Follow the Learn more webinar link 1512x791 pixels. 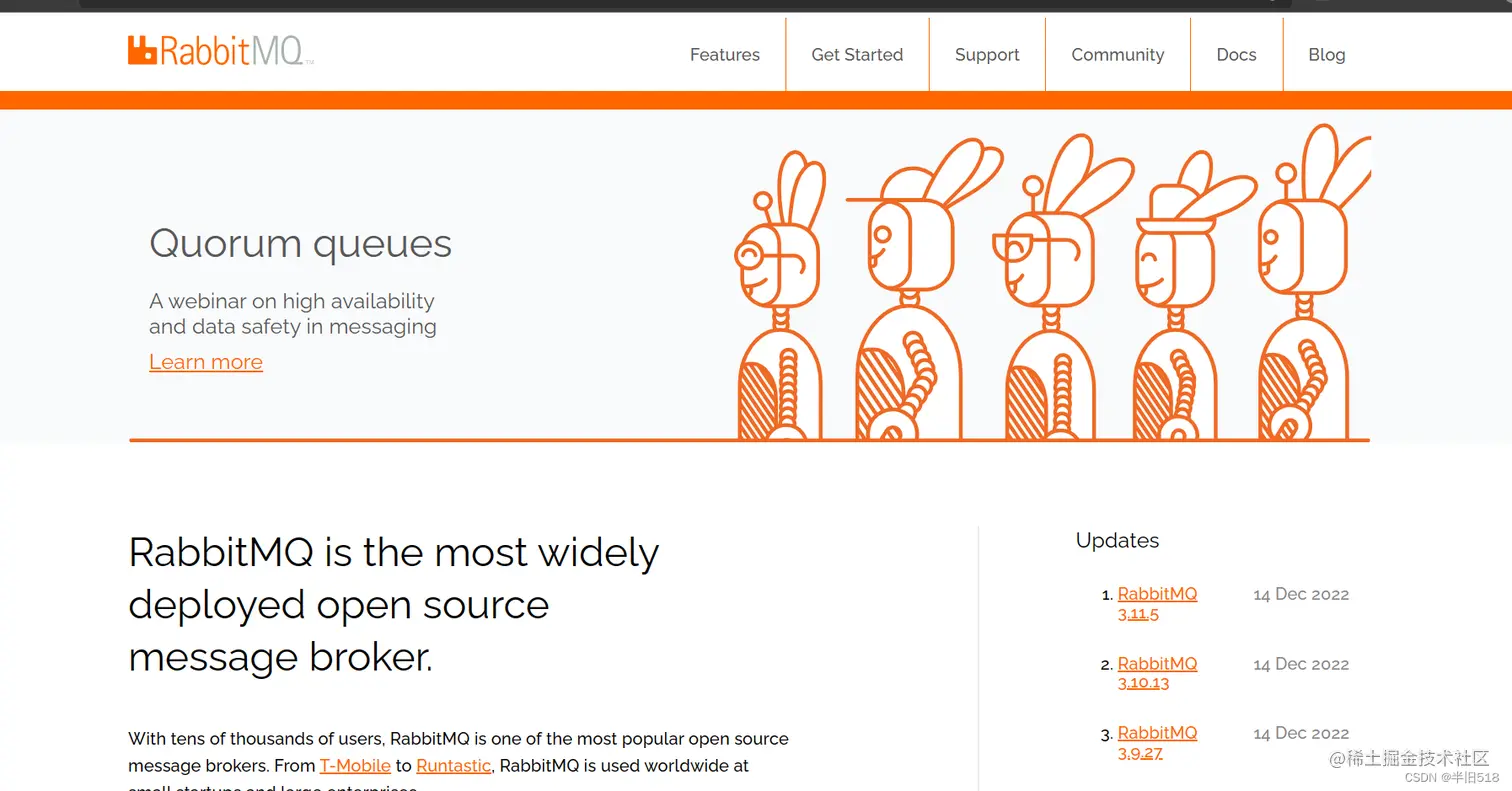[x=206, y=362]
